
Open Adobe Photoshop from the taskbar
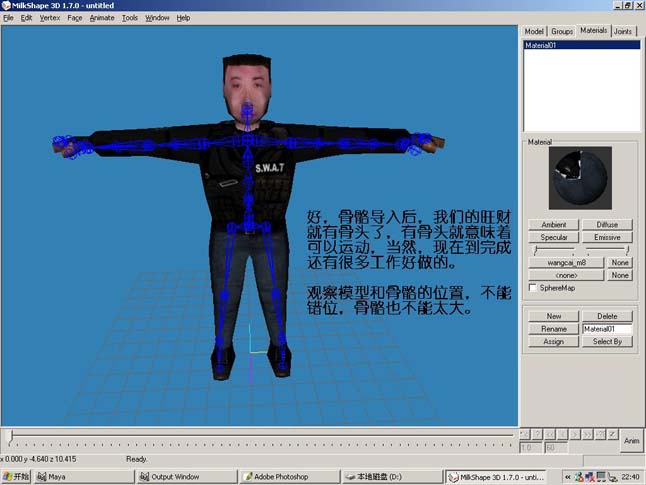[x=290, y=477]
